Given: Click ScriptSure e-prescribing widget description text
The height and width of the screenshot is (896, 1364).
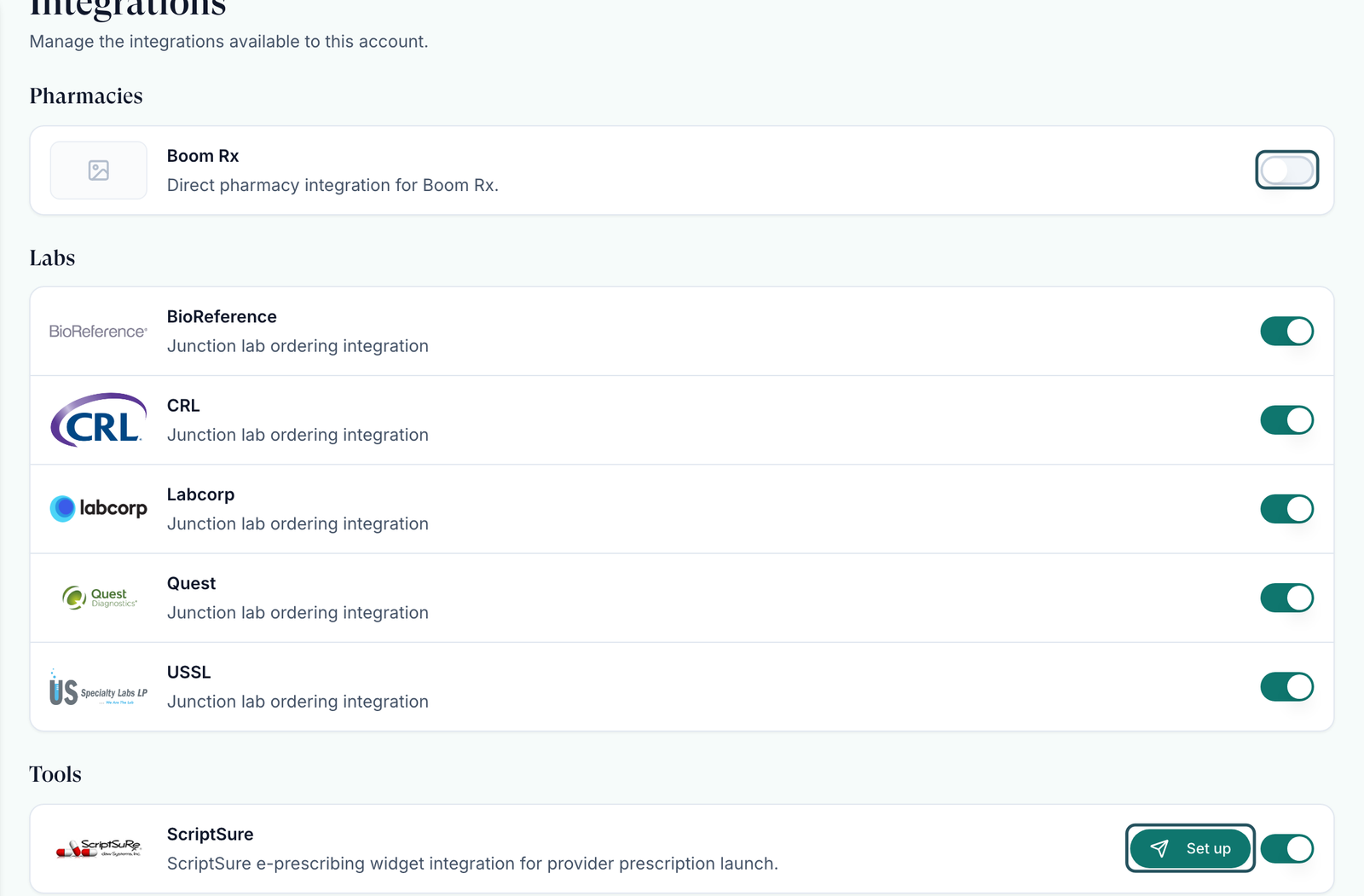Looking at the screenshot, I should click(472, 864).
